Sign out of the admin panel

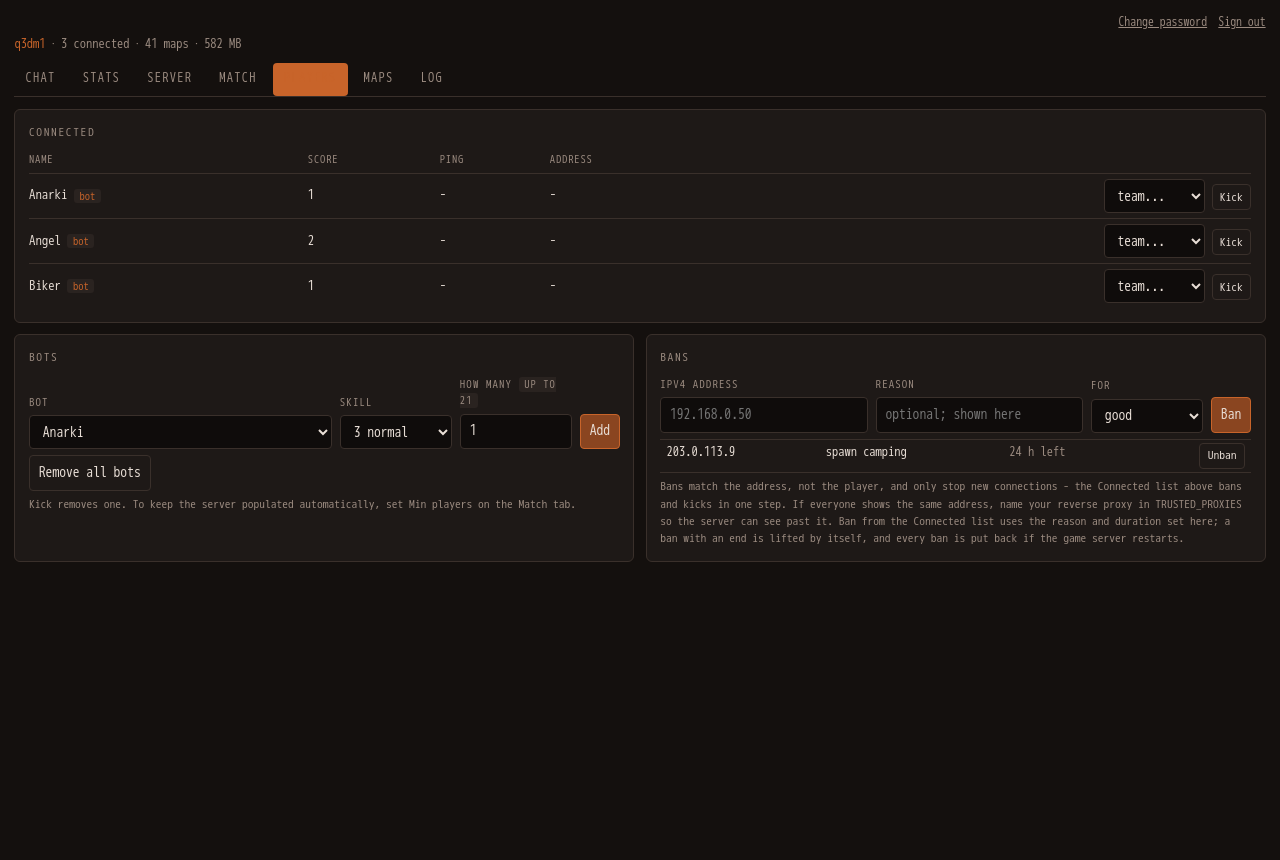[1242, 22]
